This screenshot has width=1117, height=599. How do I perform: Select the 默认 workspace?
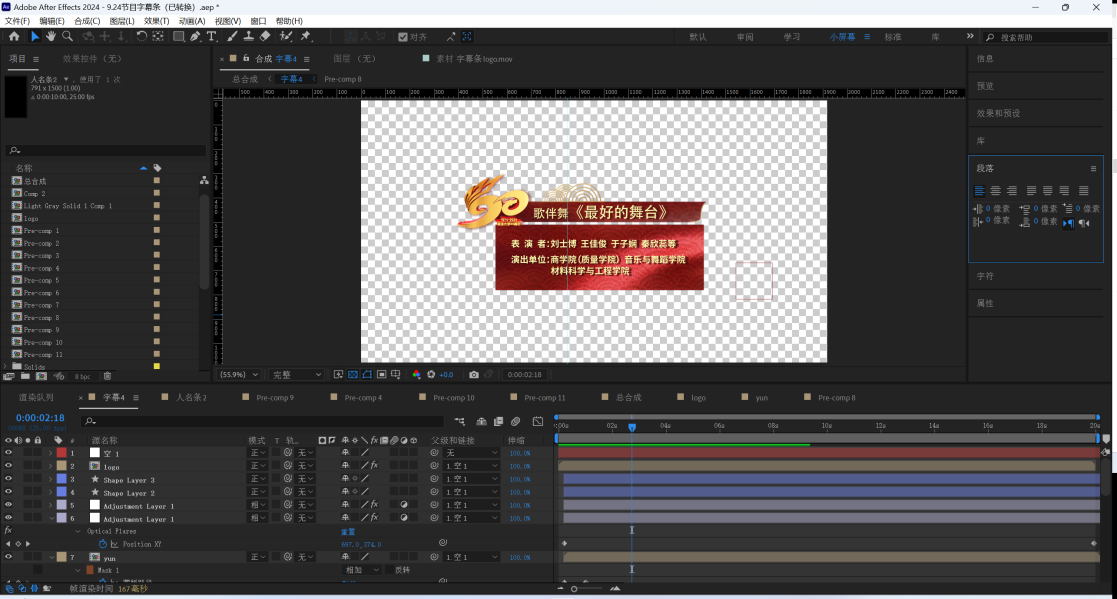point(698,37)
